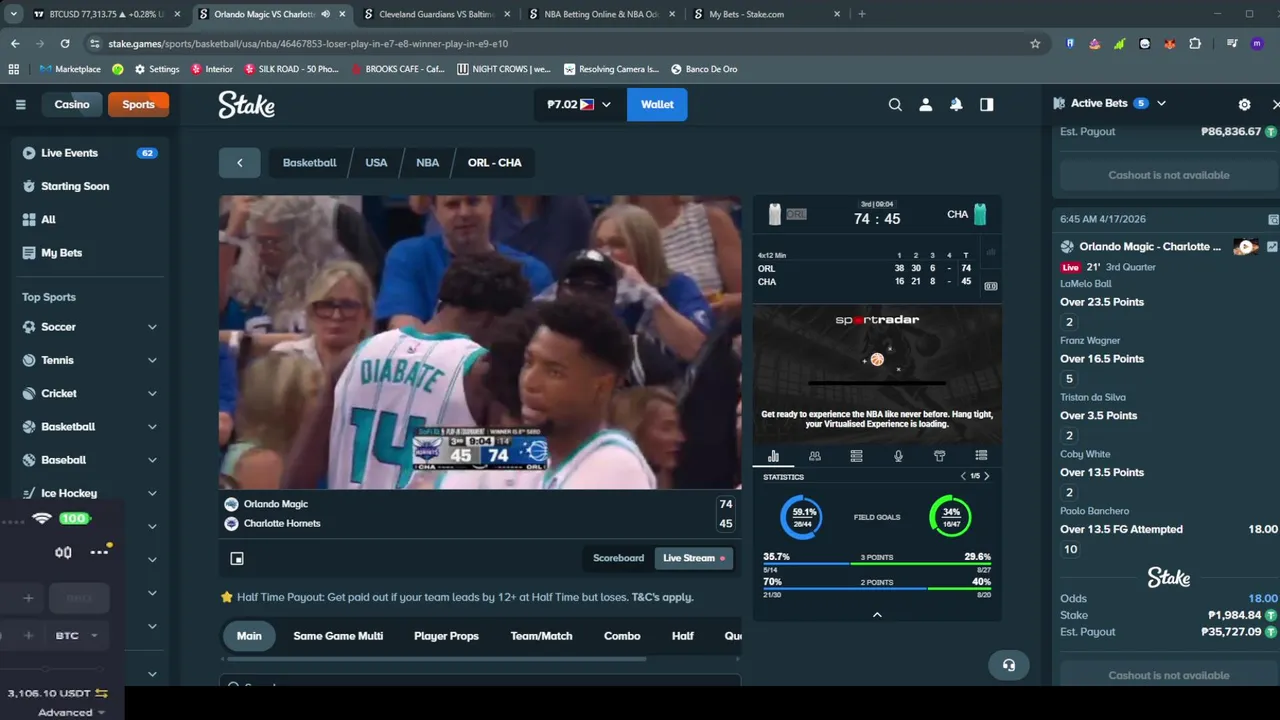Expand the Tennis sports category
The width and height of the screenshot is (1280, 720).
point(152,360)
